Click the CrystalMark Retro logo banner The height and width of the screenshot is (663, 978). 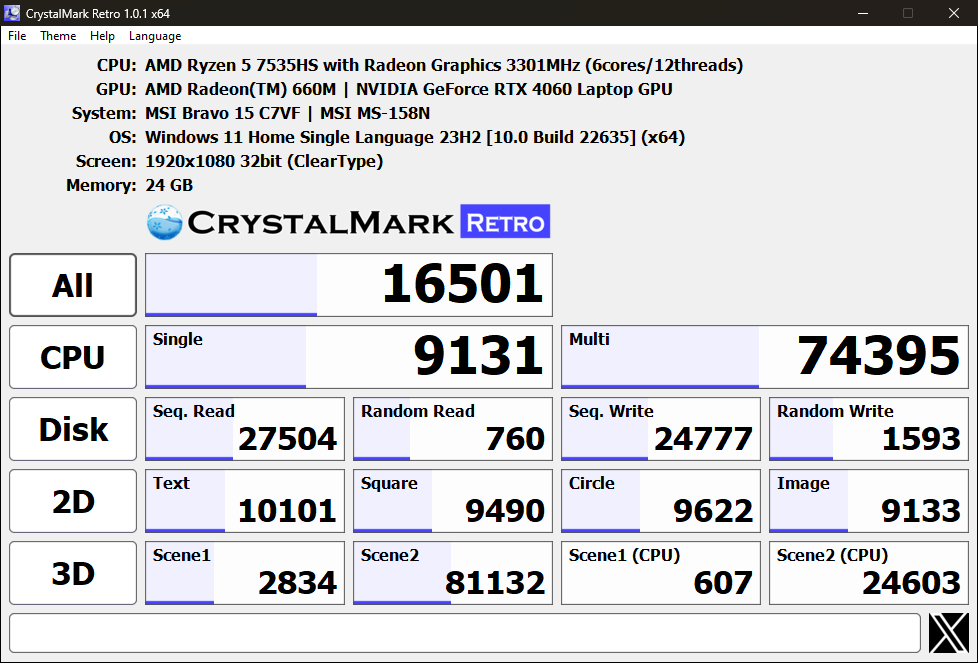[x=349, y=222]
